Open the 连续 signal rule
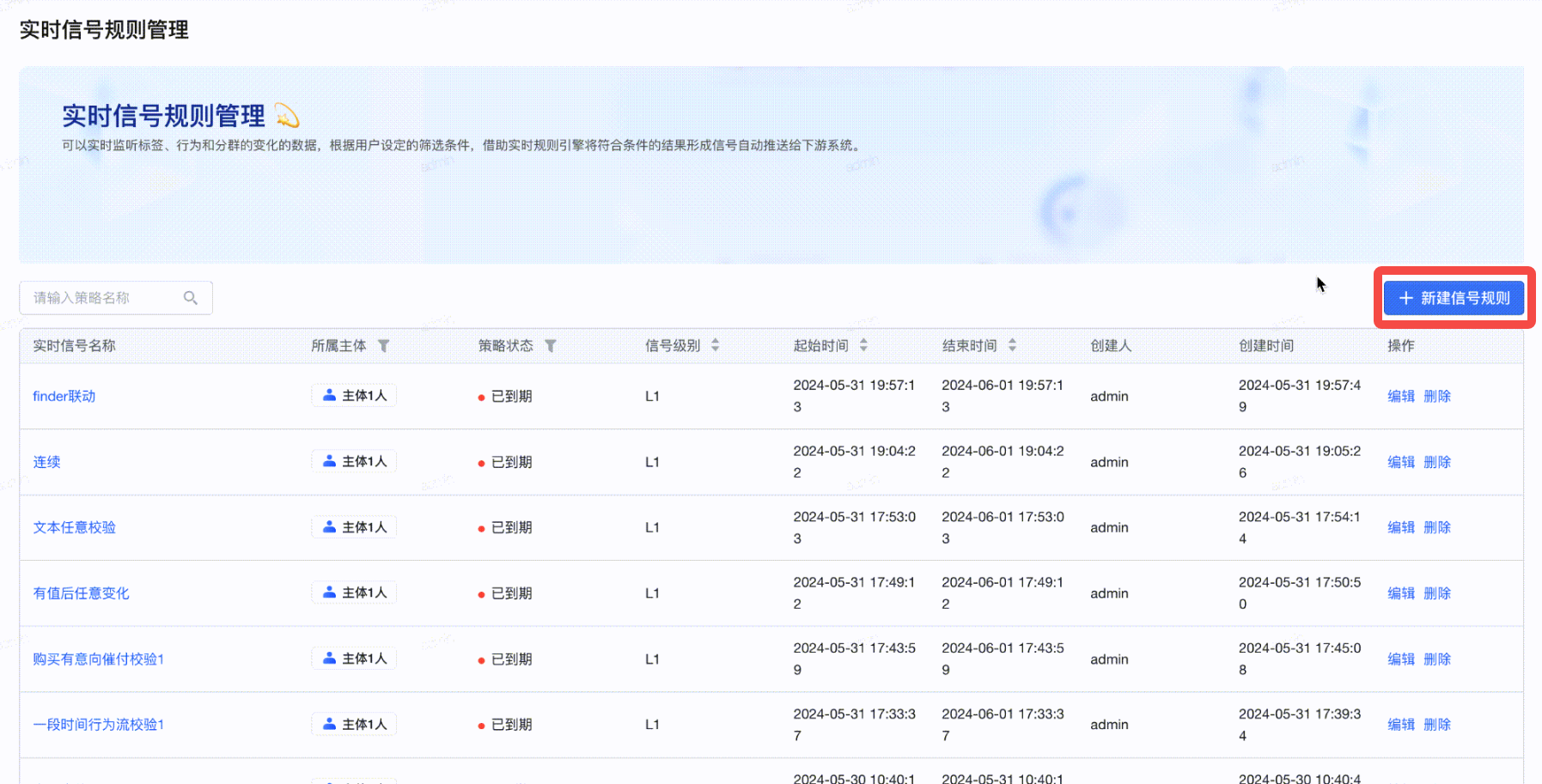The width and height of the screenshot is (1542, 784). click(46, 462)
